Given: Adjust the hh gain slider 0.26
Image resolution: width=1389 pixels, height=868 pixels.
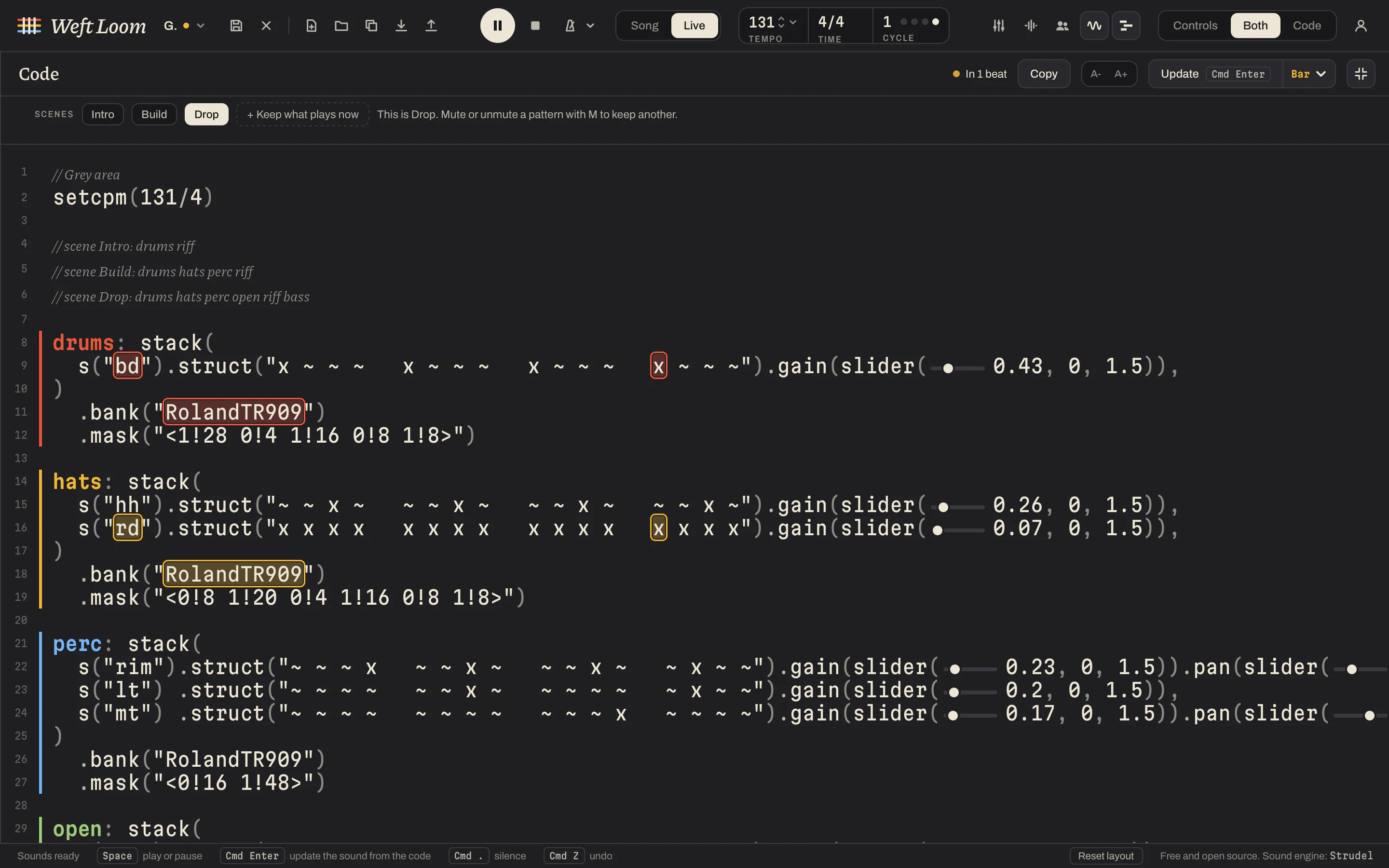Looking at the screenshot, I should pos(958,507).
